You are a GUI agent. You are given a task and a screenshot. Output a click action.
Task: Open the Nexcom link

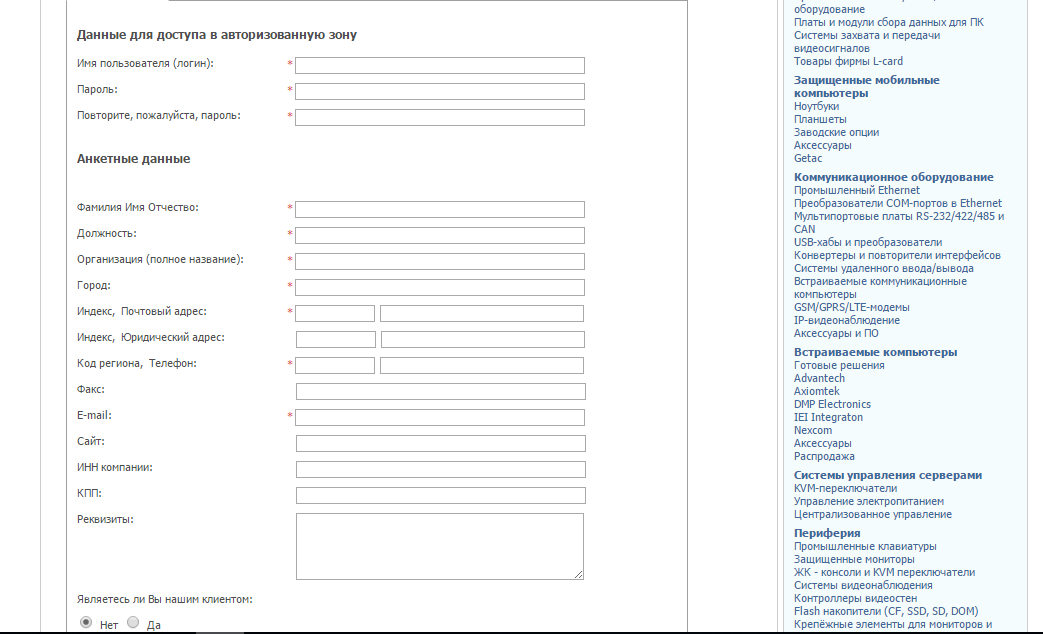click(812, 430)
